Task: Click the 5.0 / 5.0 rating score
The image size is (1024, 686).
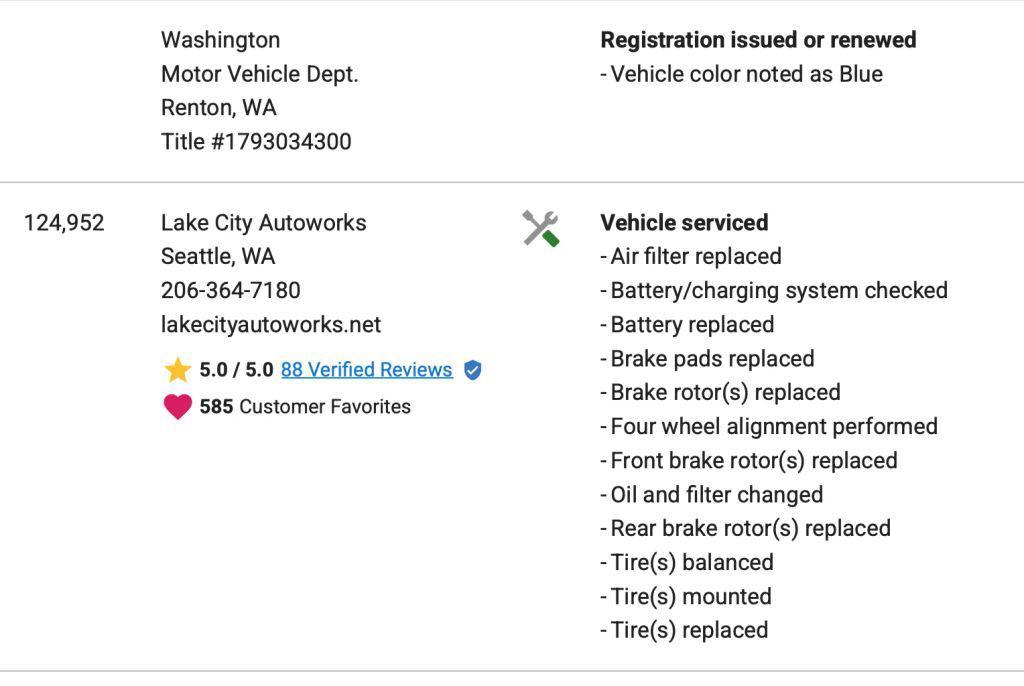Action: coord(236,370)
